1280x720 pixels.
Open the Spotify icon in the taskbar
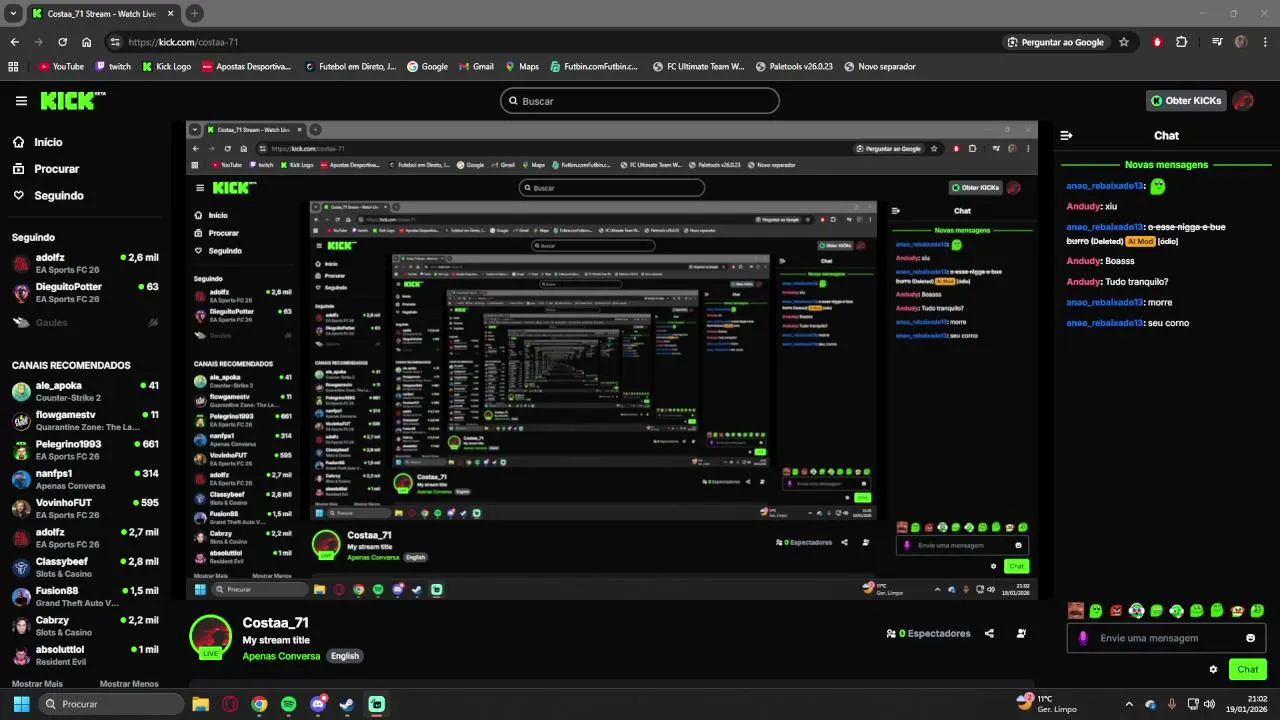[289, 704]
